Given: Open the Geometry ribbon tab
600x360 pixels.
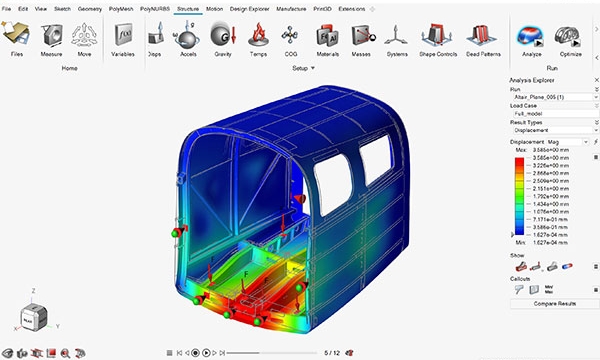Looking at the screenshot, I should [x=90, y=9].
